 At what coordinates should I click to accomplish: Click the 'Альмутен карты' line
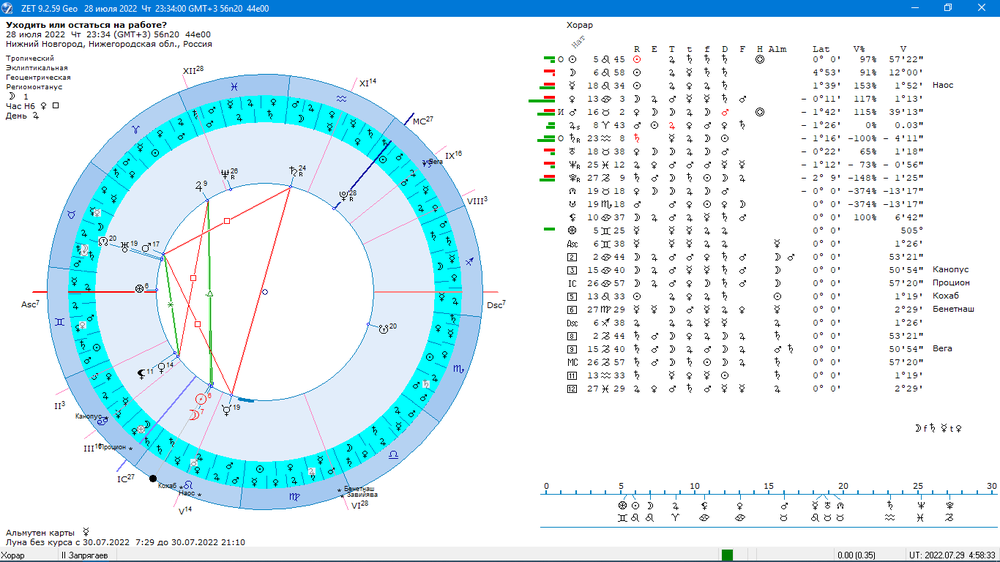point(48,533)
